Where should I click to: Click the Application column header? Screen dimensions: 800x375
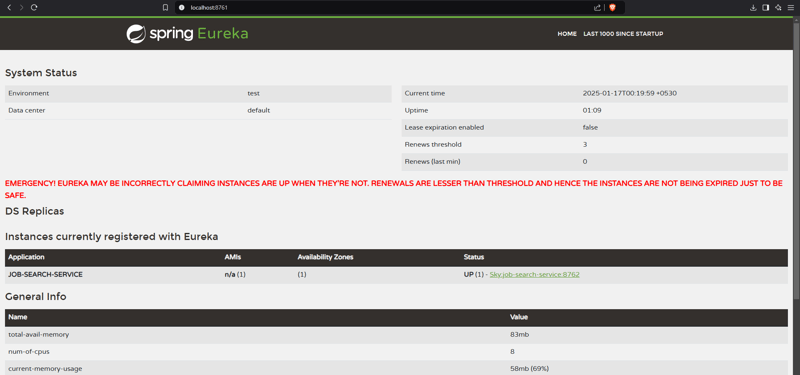(26, 257)
